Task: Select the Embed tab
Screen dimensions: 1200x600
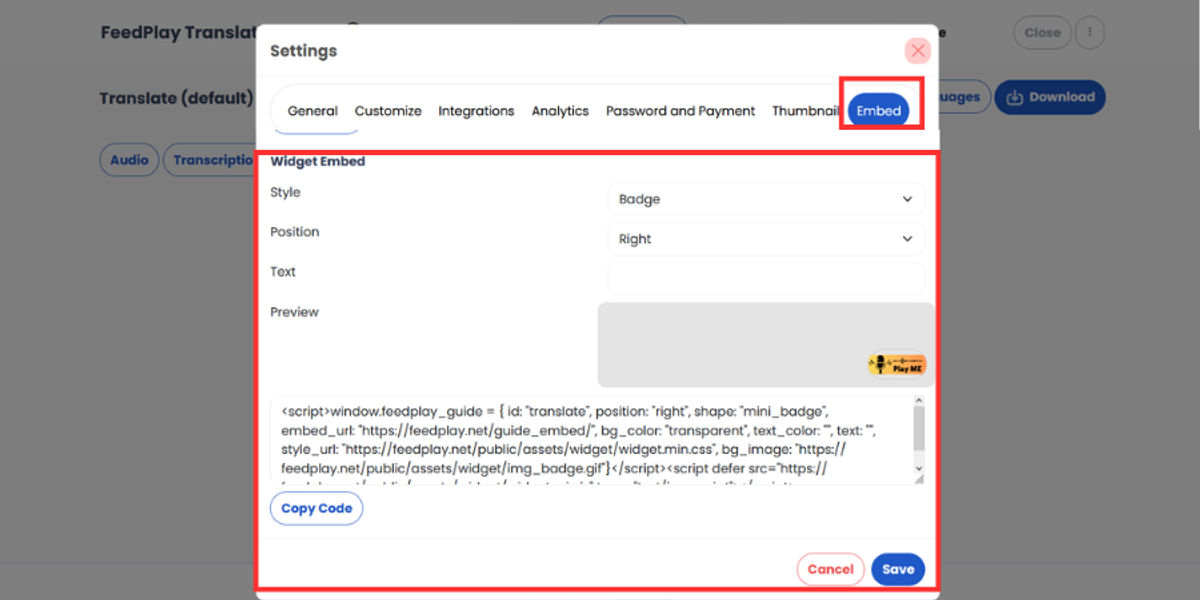Action: [878, 111]
